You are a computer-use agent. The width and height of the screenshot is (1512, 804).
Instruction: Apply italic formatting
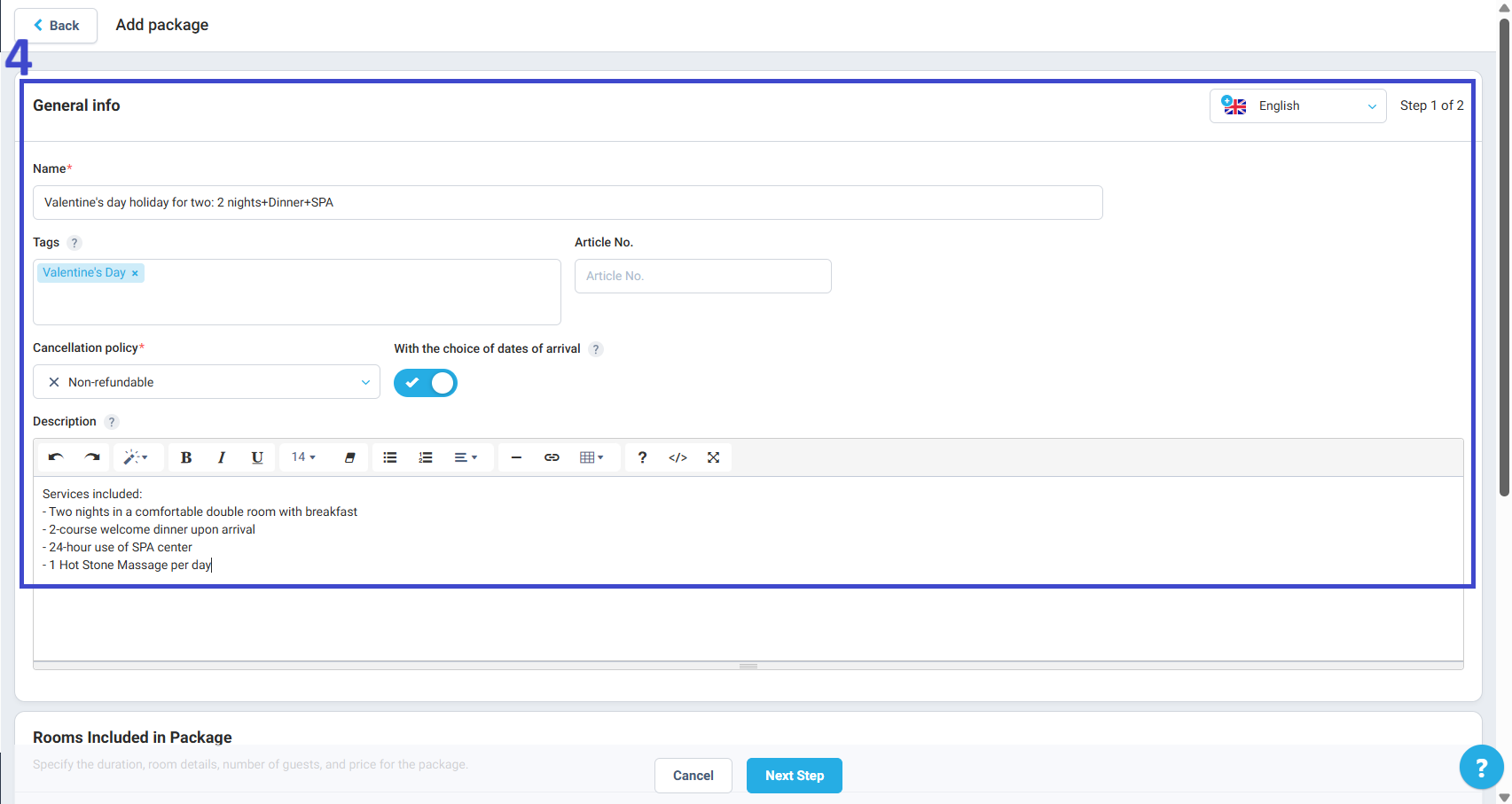point(222,457)
